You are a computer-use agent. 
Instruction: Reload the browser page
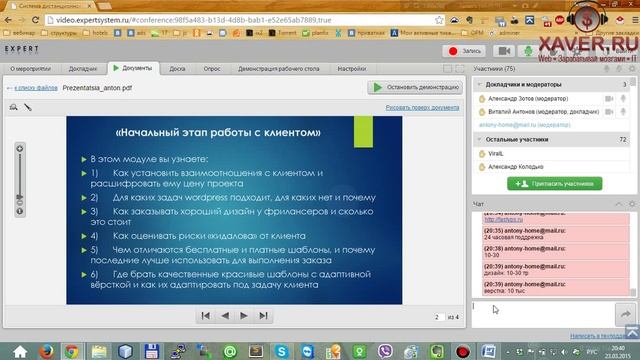[x=36, y=20]
